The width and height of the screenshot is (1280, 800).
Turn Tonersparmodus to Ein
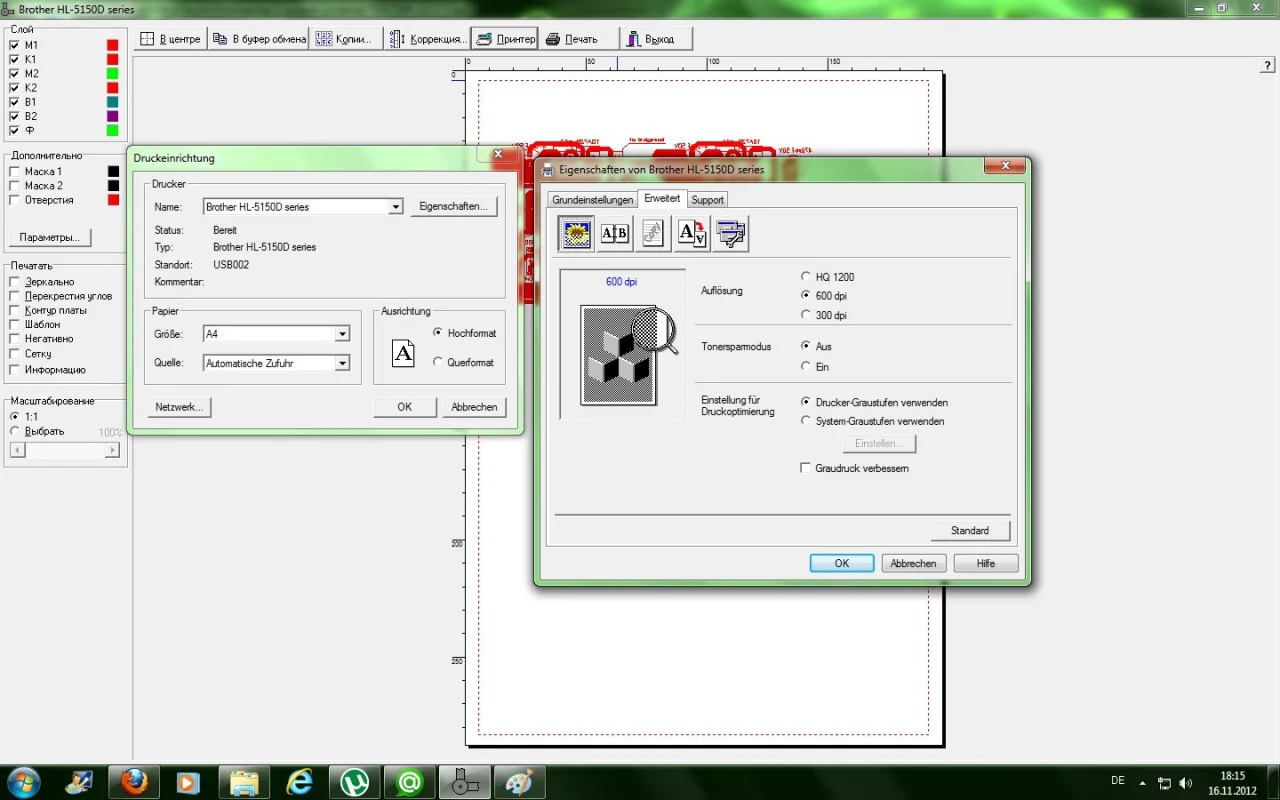point(806,367)
